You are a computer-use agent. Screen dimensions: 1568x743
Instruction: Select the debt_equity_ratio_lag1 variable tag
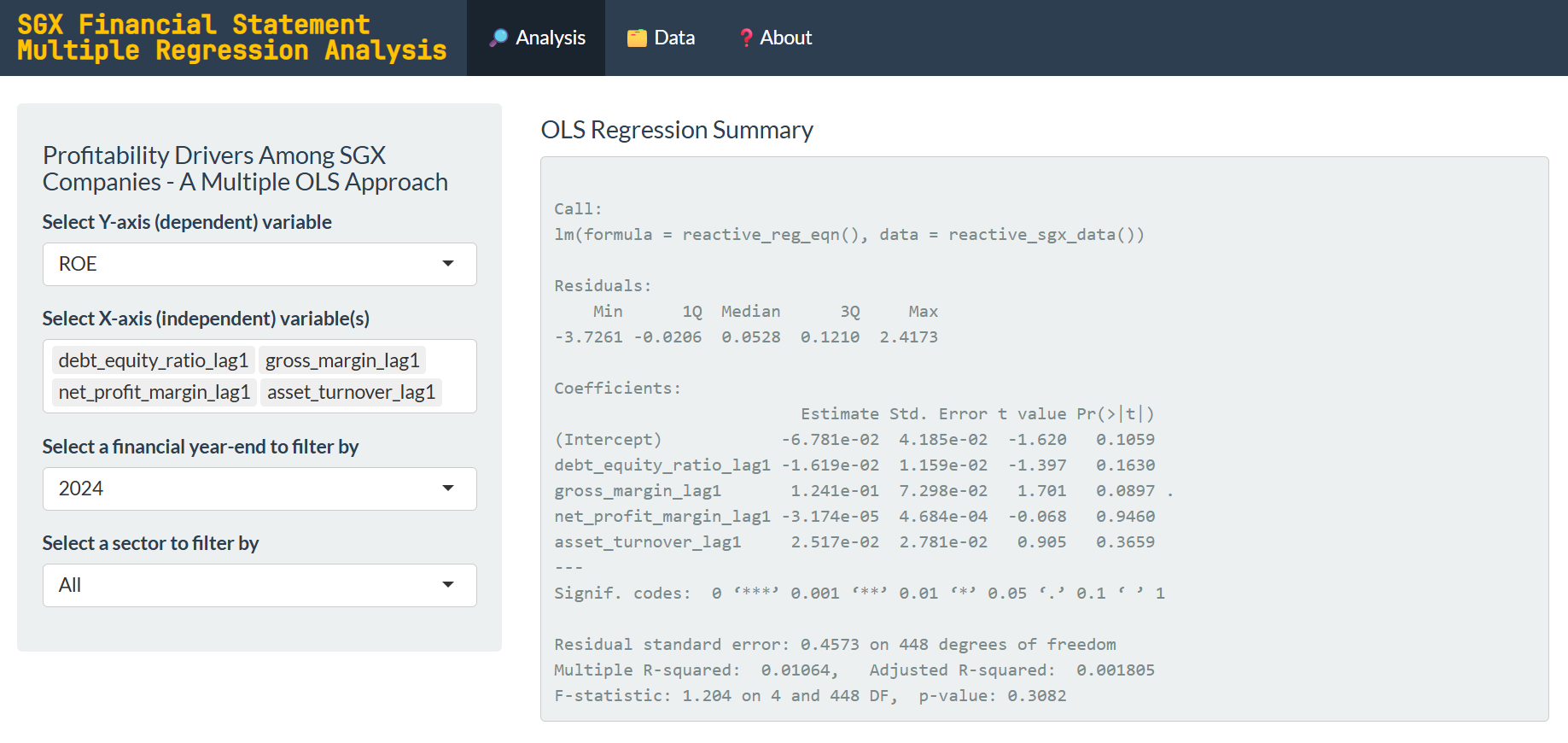[154, 360]
